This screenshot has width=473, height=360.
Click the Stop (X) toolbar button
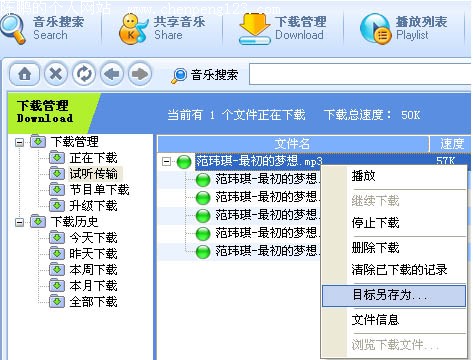56,74
